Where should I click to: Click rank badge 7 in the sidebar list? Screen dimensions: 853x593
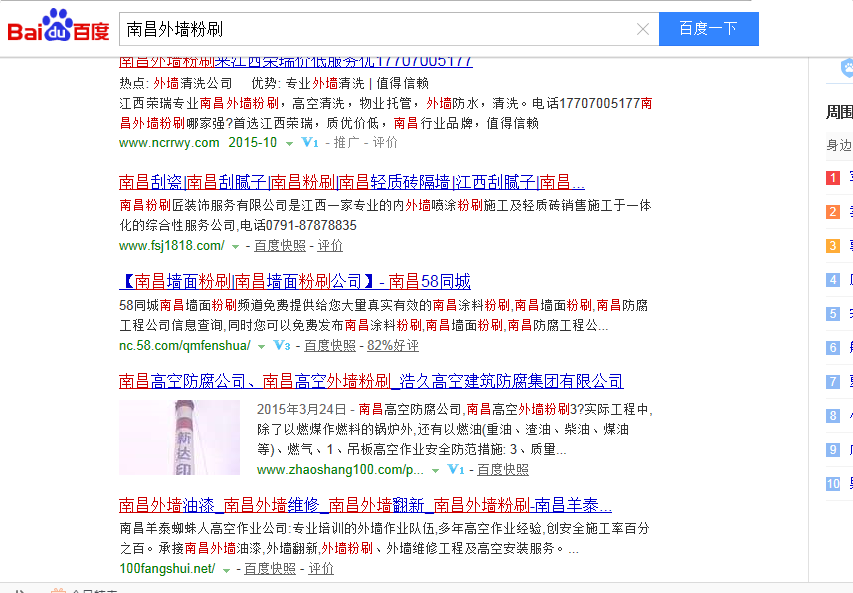[833, 382]
